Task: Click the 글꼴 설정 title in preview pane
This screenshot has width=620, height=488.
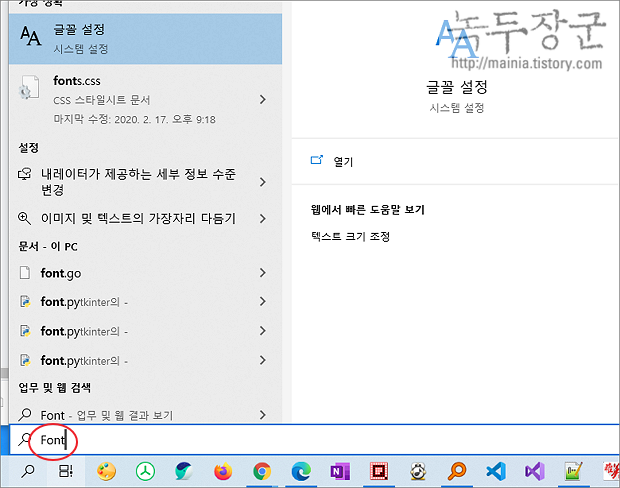Action: tap(457, 87)
